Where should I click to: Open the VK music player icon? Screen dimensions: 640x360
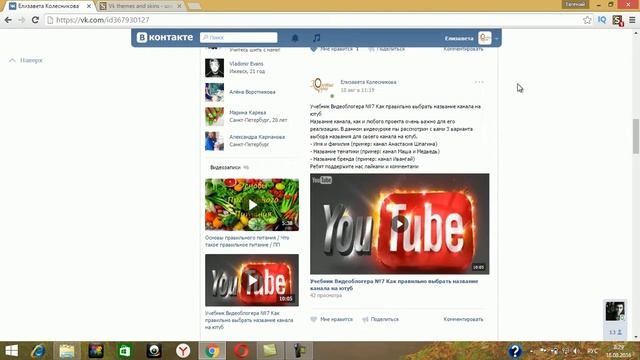(316, 38)
